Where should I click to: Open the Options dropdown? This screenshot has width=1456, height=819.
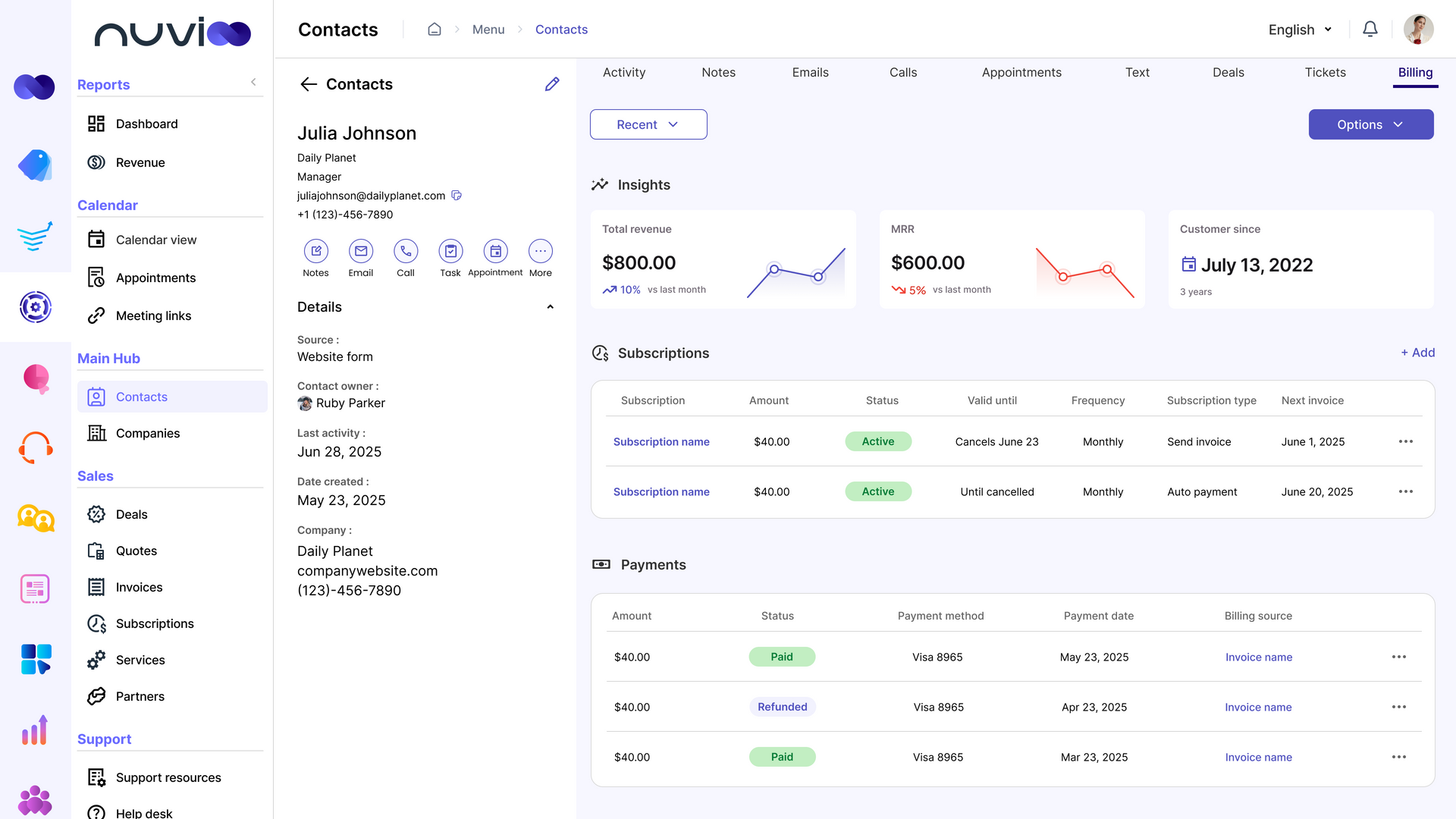(x=1370, y=124)
